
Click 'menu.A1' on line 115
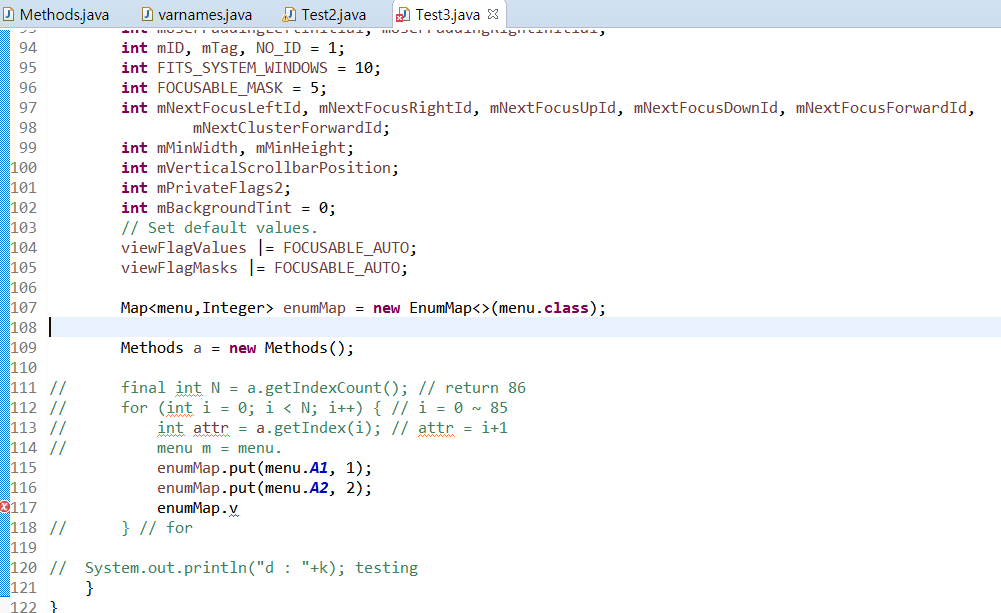point(296,468)
